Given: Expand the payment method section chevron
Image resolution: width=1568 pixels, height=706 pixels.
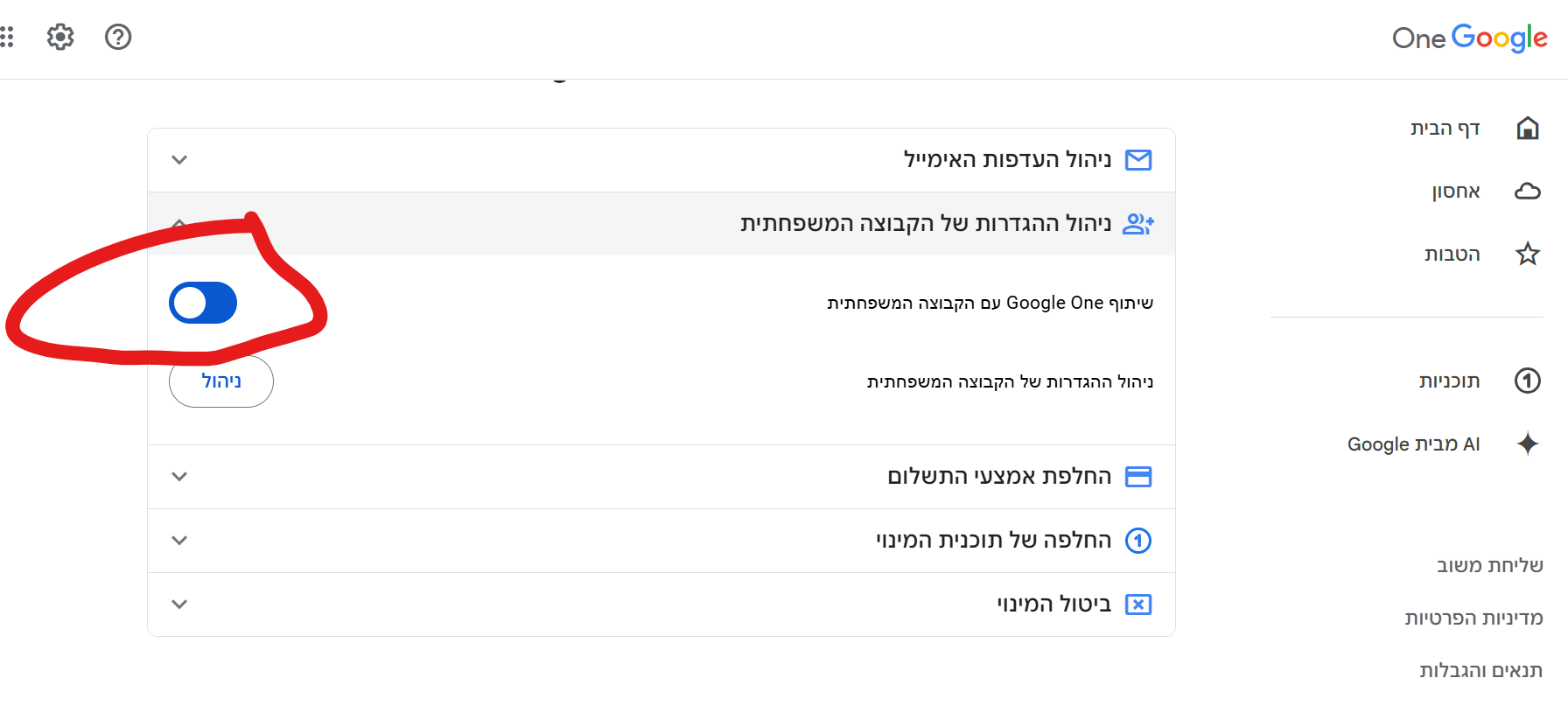Looking at the screenshot, I should click(x=179, y=477).
